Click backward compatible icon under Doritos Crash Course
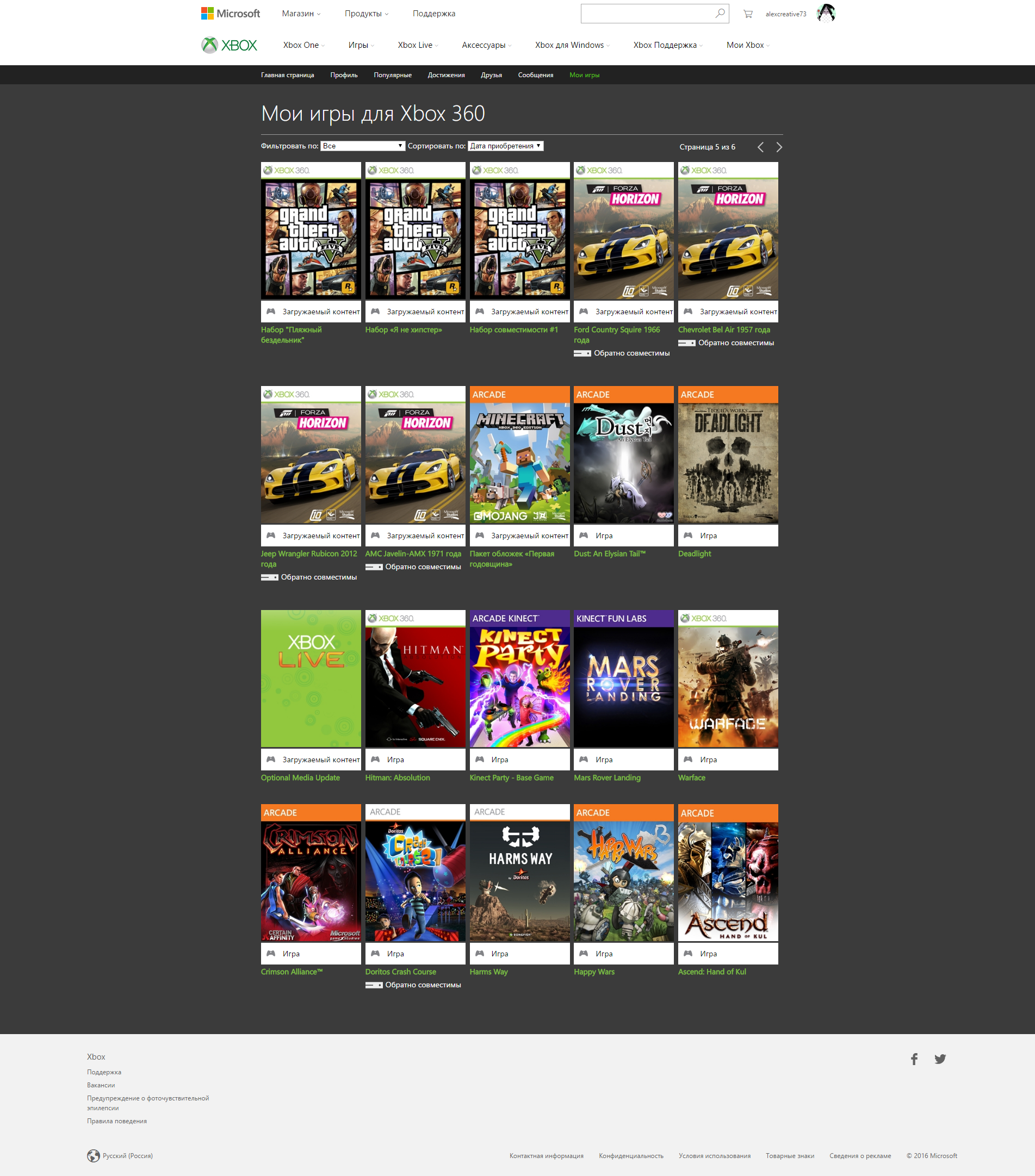1035x1176 pixels. tap(374, 985)
